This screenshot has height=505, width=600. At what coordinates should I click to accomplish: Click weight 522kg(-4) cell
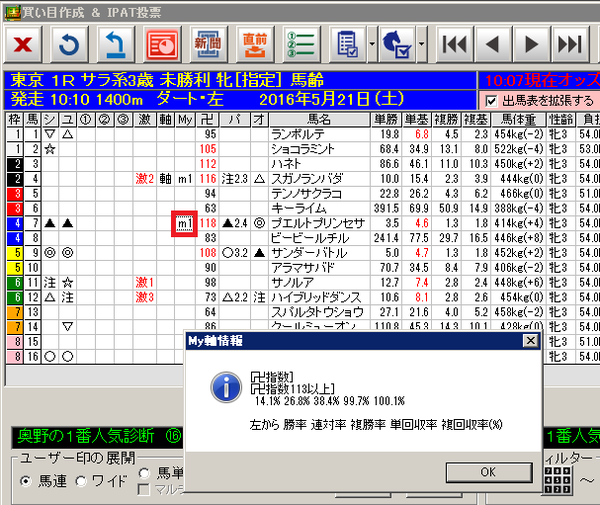[518, 149]
